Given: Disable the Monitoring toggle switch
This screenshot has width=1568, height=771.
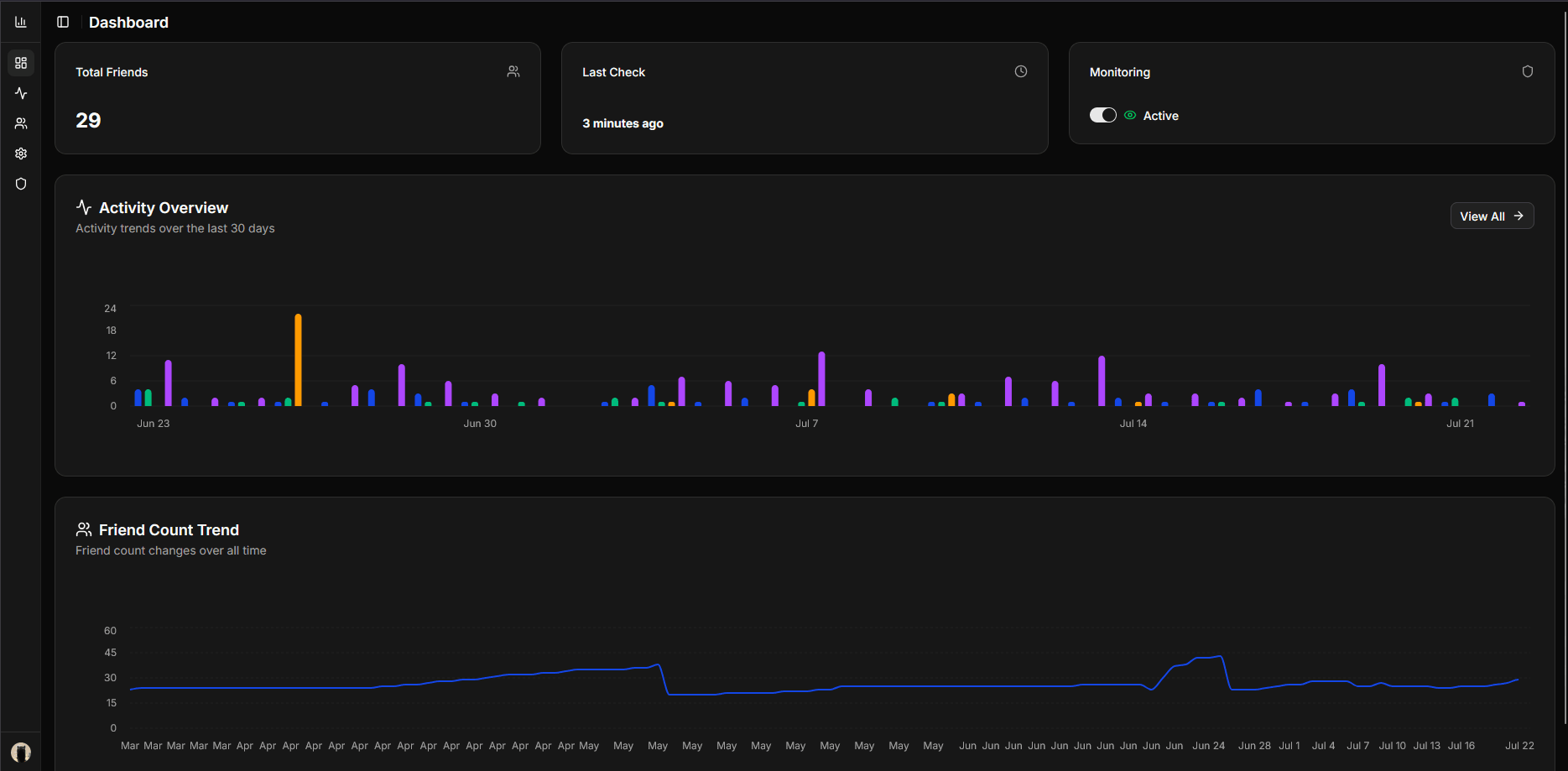Looking at the screenshot, I should point(1103,115).
